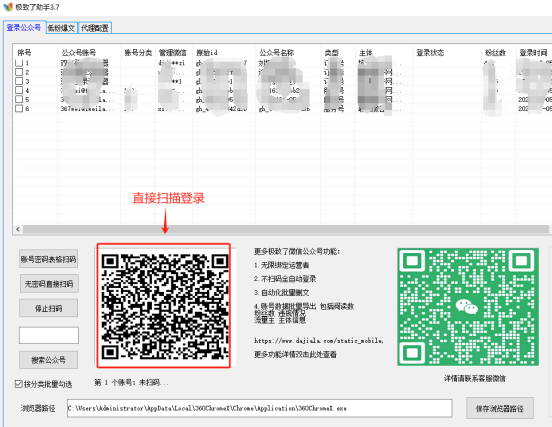Click the 原始id column header

(x=207, y=53)
